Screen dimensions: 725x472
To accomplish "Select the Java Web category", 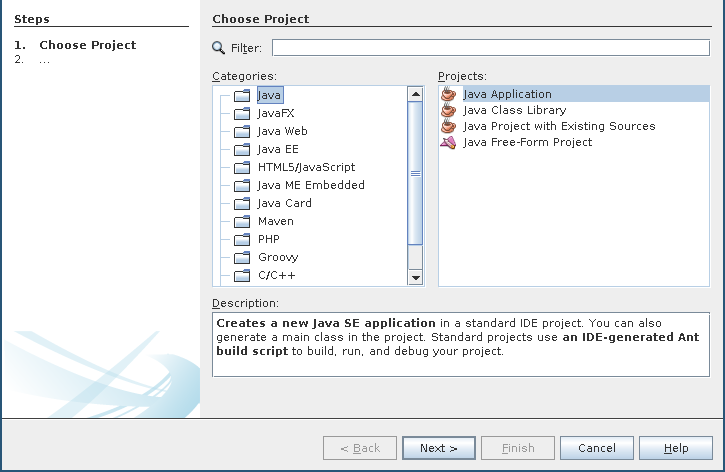I will click(282, 131).
